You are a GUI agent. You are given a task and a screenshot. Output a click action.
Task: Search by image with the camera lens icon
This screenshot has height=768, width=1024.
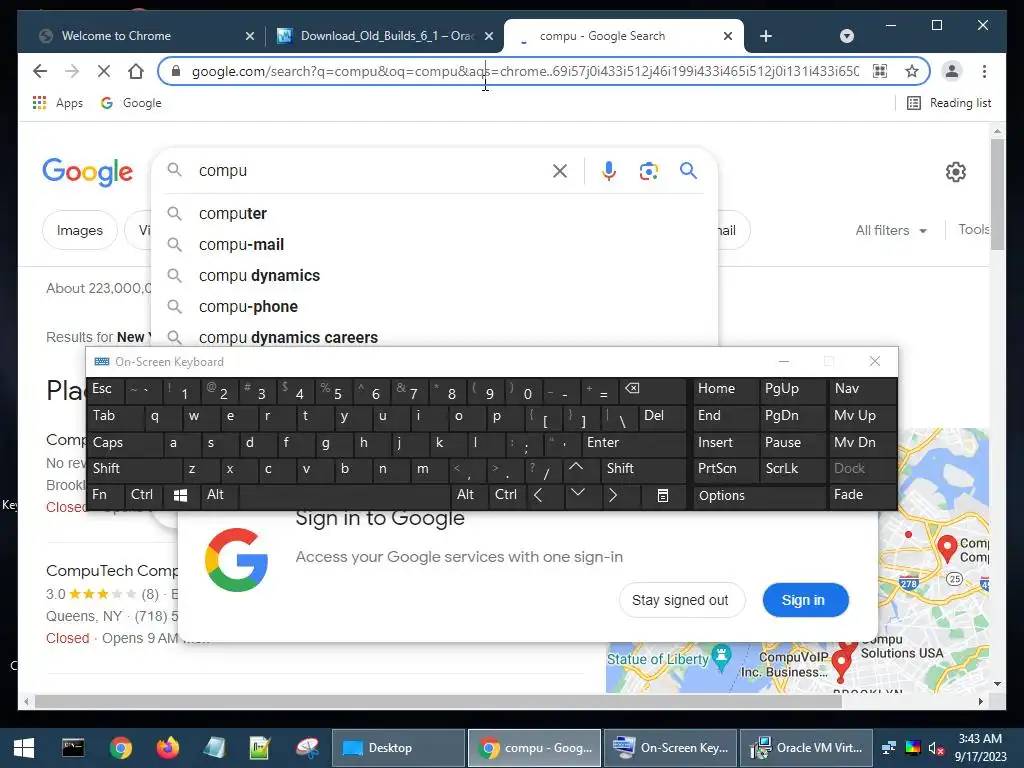648,171
